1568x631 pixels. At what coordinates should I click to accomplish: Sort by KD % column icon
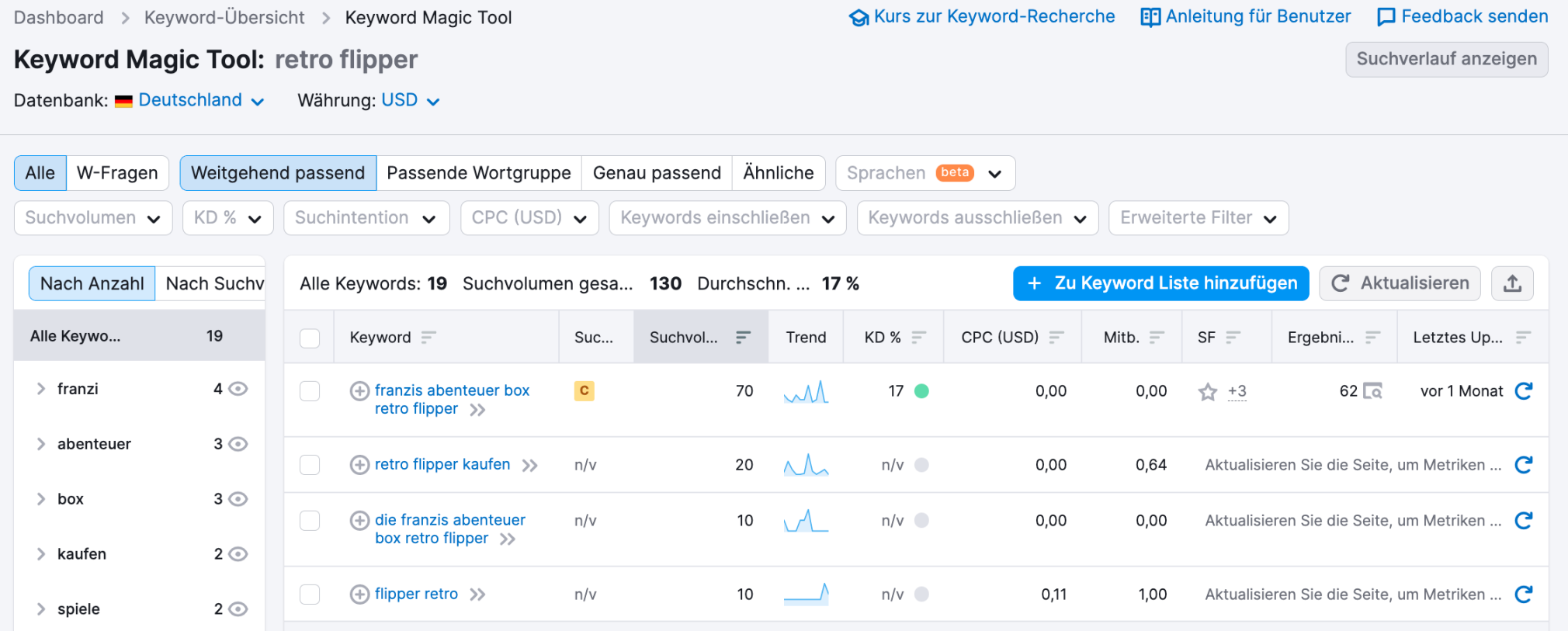(919, 337)
